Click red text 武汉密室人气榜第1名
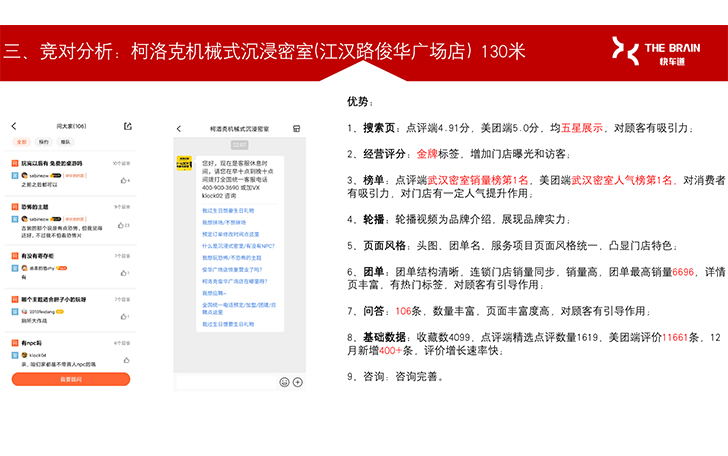The width and height of the screenshot is (728, 456). (x=622, y=180)
